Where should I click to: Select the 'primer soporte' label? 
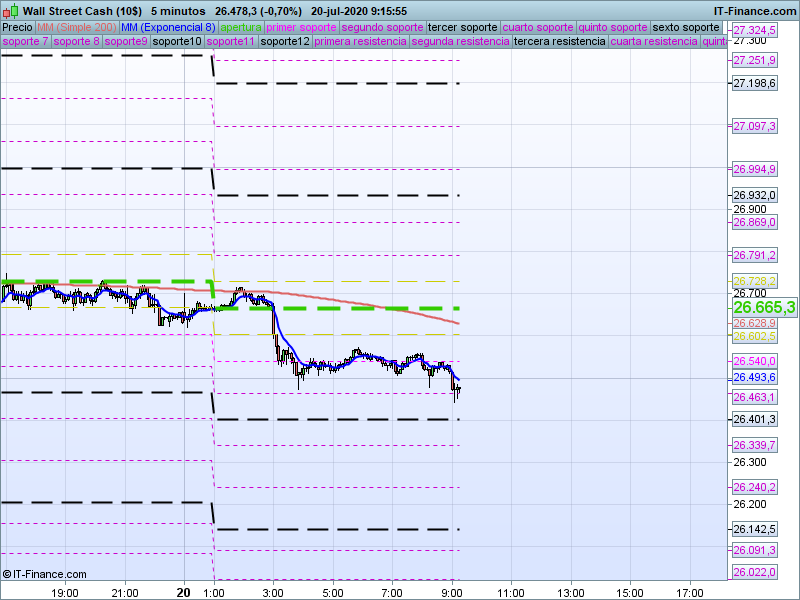coord(301,27)
